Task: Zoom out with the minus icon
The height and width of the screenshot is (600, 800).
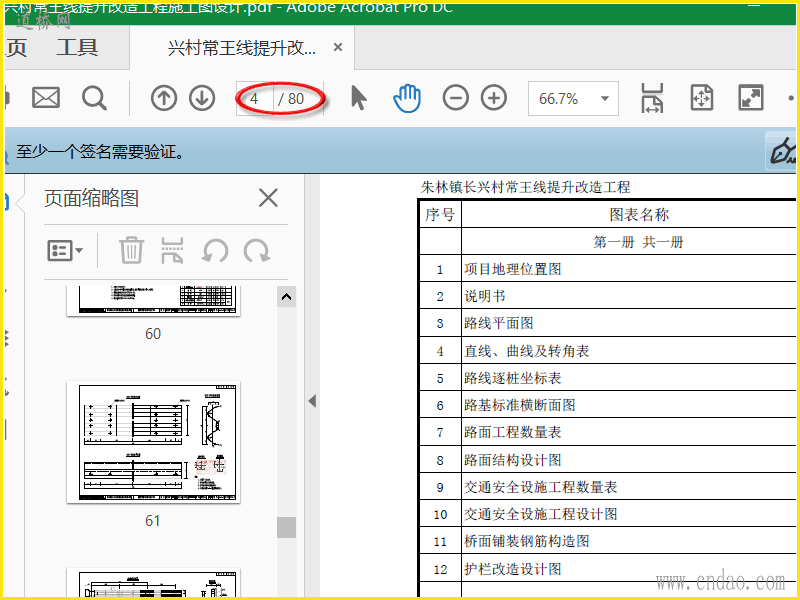Action: click(x=456, y=98)
